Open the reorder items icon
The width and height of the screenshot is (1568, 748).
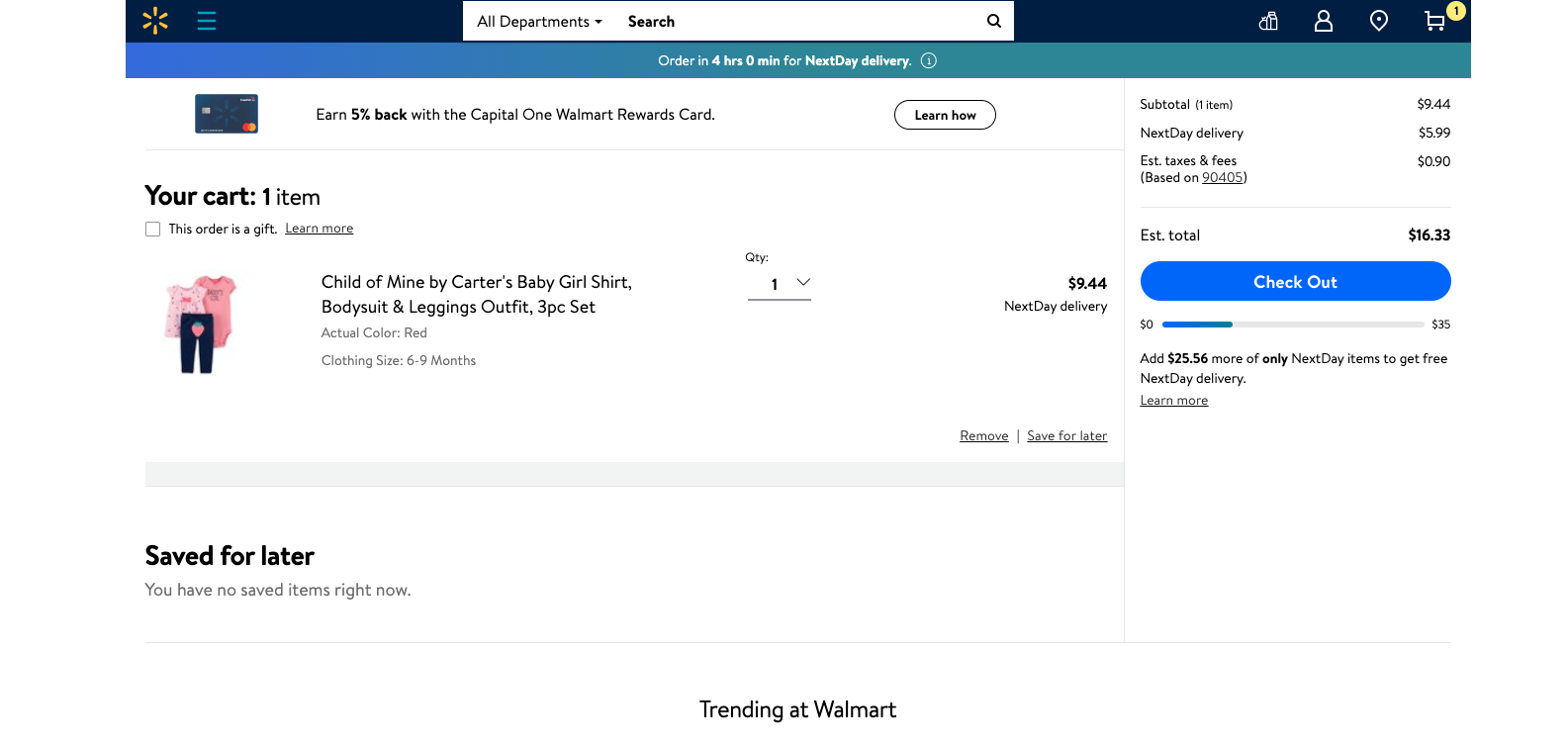point(1268,21)
